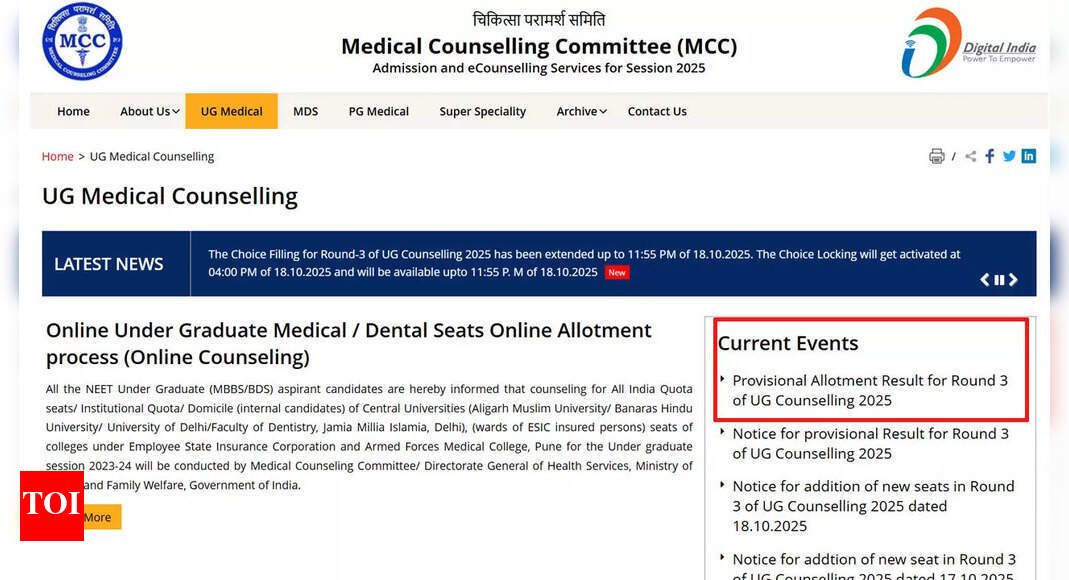The height and width of the screenshot is (580, 1069).
Task: Open Provisional Allotment Result for Round 3 link
Action: click(x=870, y=390)
